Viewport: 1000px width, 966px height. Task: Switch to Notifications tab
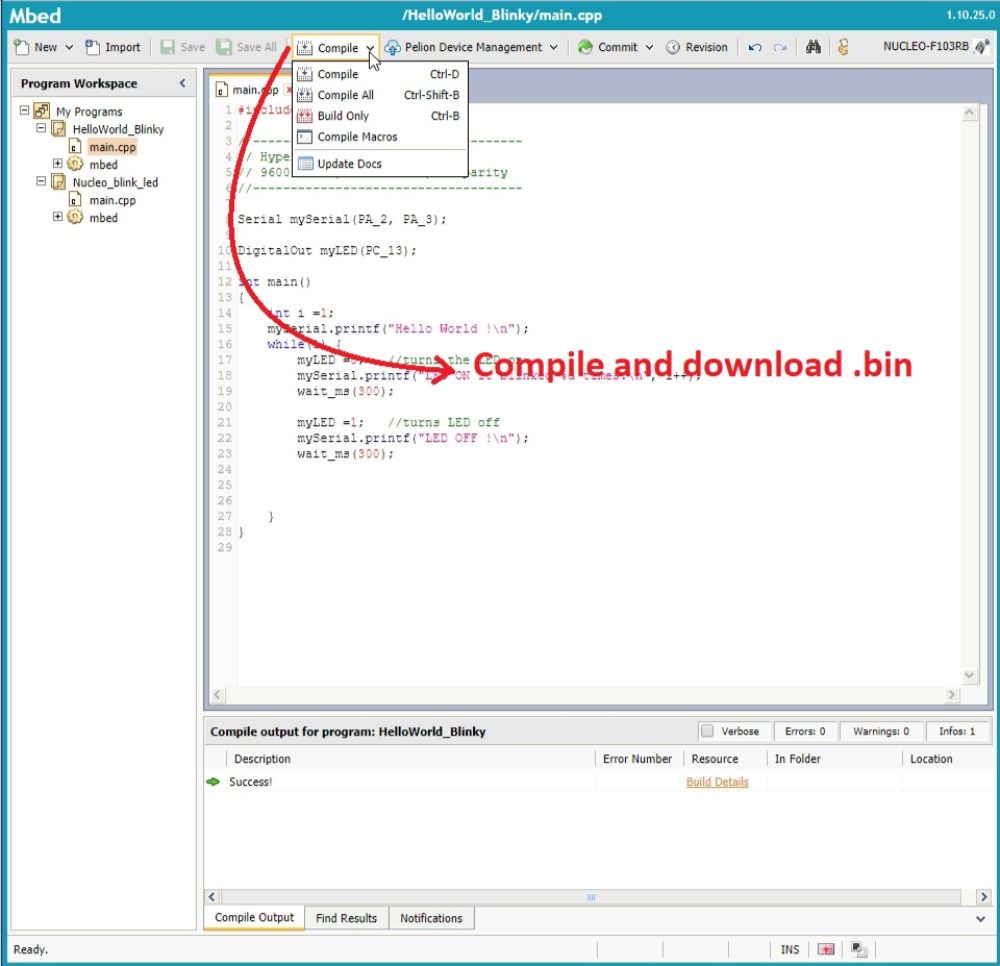(x=431, y=918)
